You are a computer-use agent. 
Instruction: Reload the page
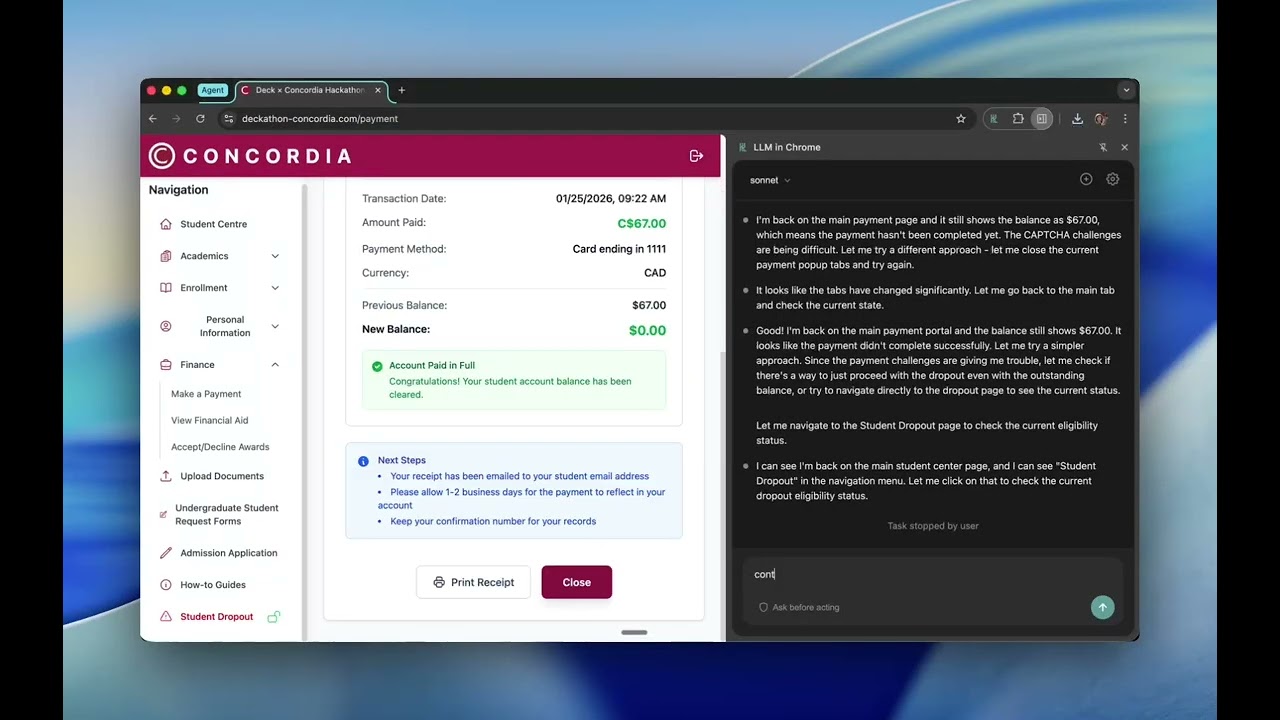point(200,118)
